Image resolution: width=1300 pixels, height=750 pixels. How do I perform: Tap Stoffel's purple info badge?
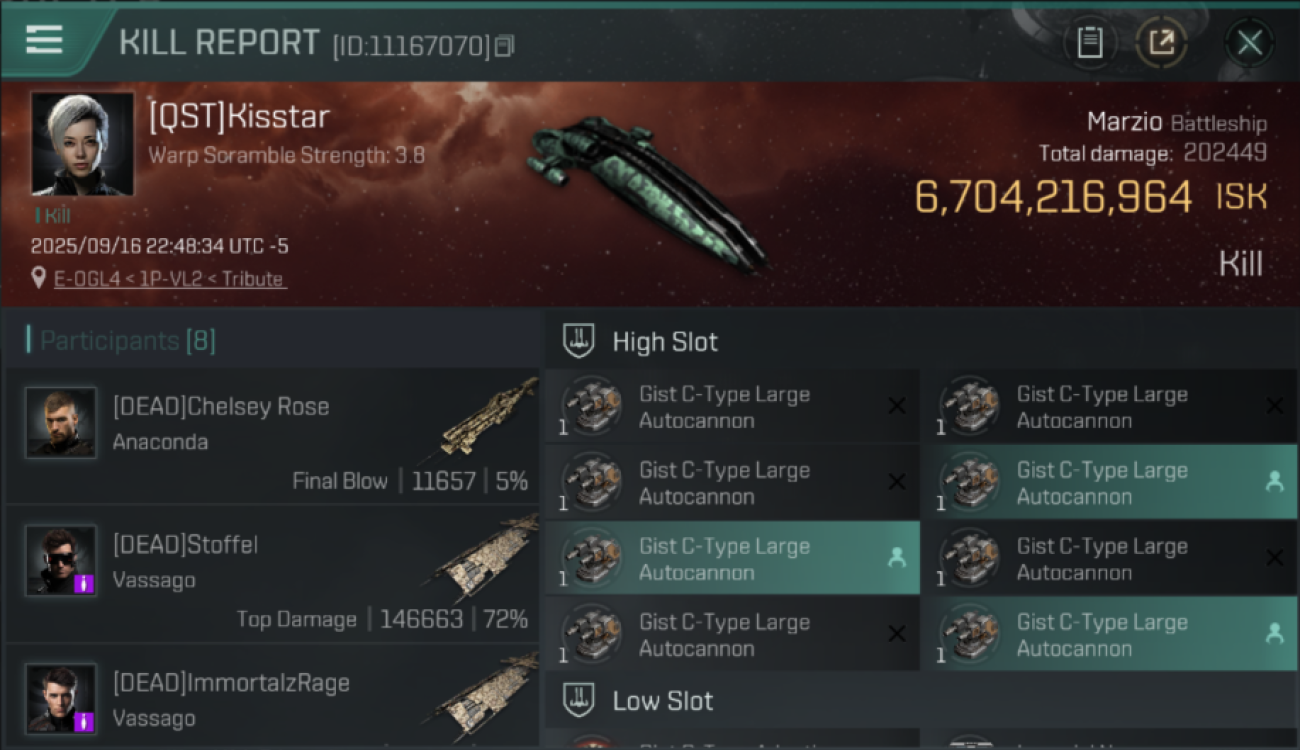coord(84,583)
